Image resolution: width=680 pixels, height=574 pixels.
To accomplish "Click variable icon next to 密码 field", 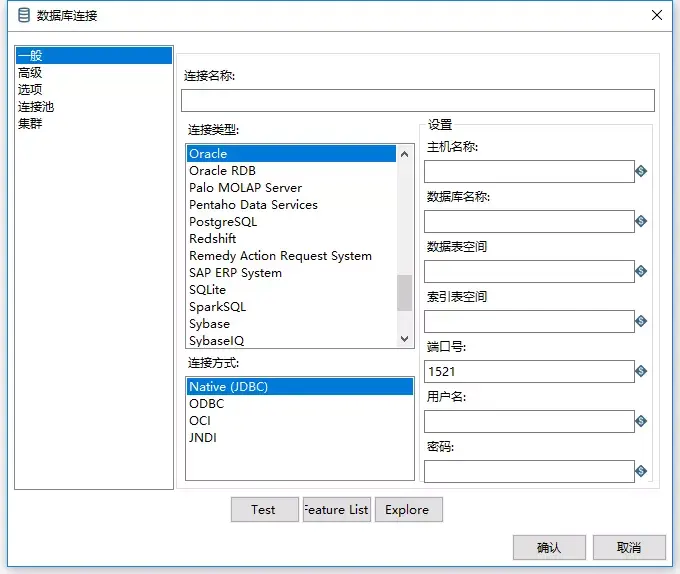I will click(641, 471).
